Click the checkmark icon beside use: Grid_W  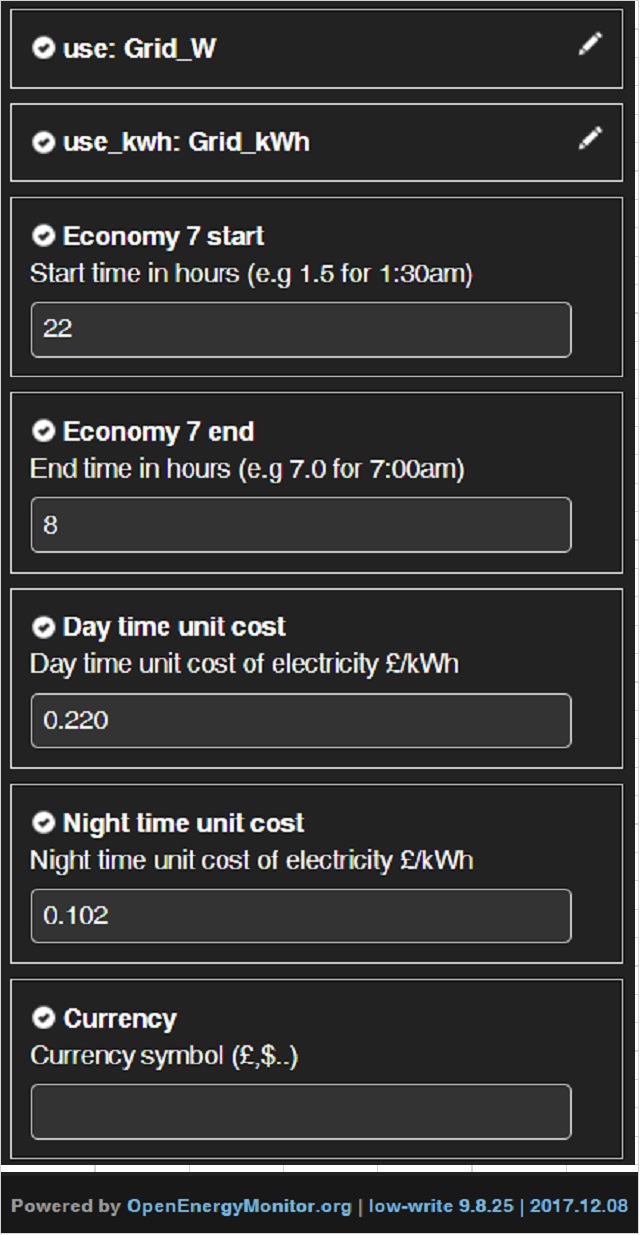tap(43, 48)
